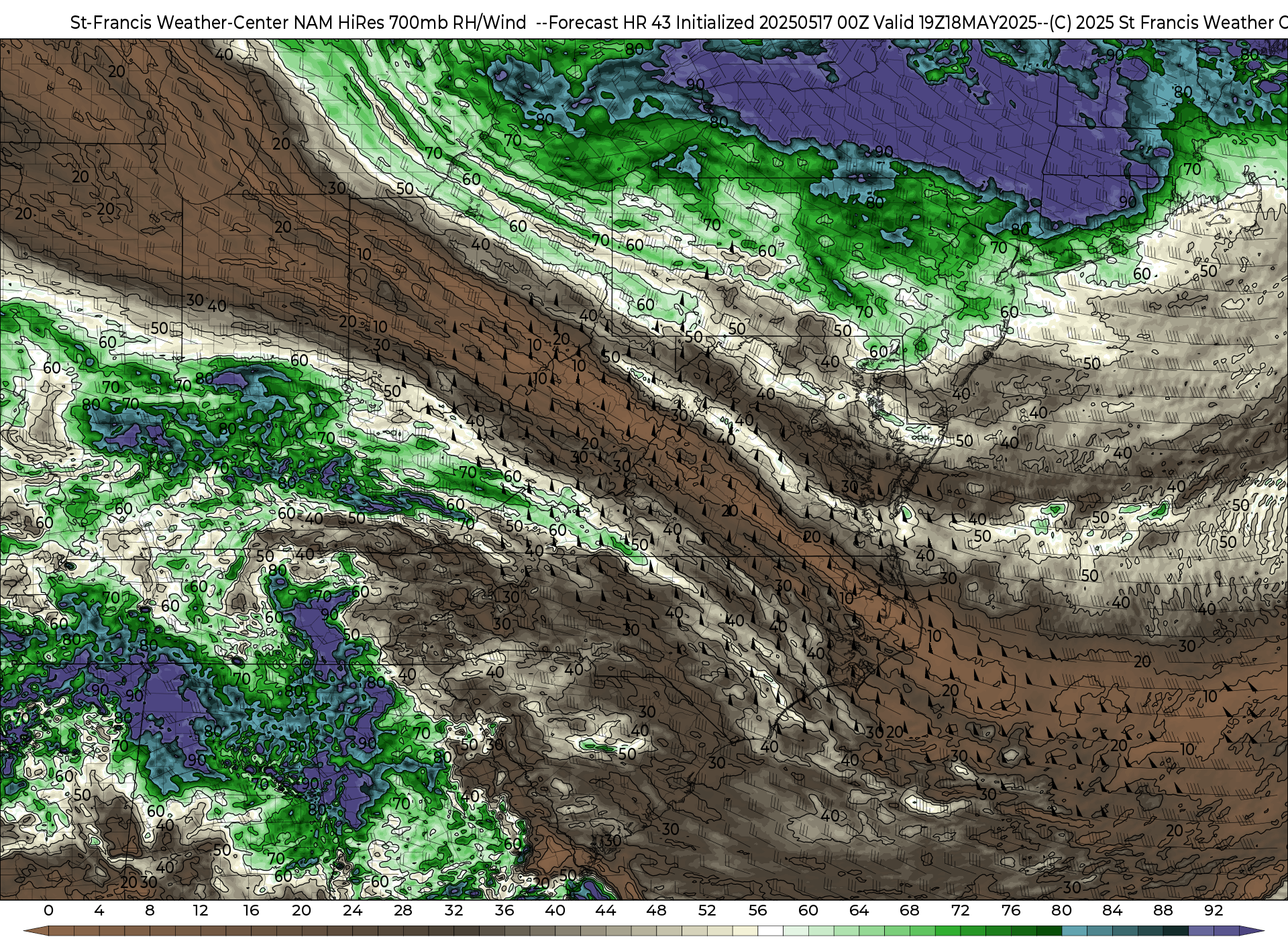Click the 28 label on the colorbar

403,910
